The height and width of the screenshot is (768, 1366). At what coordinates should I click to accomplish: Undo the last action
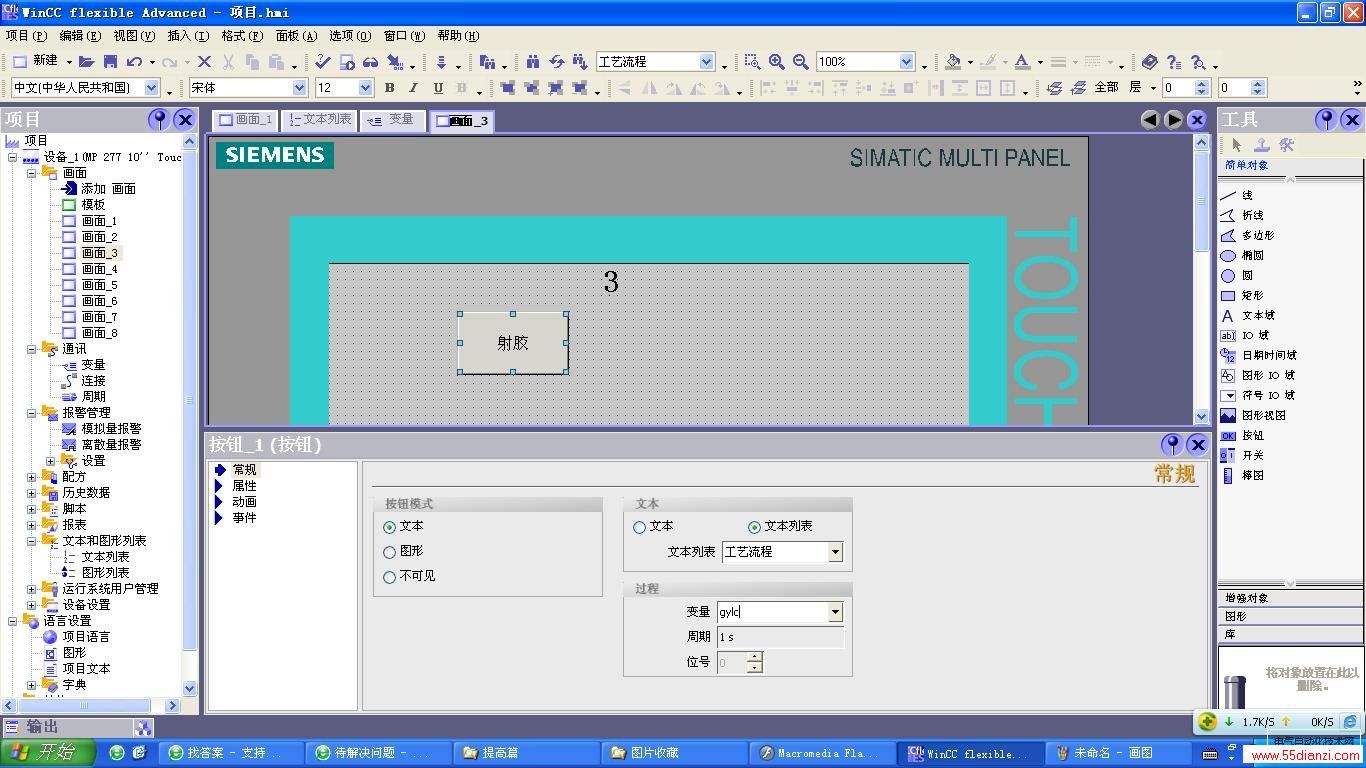coord(134,62)
